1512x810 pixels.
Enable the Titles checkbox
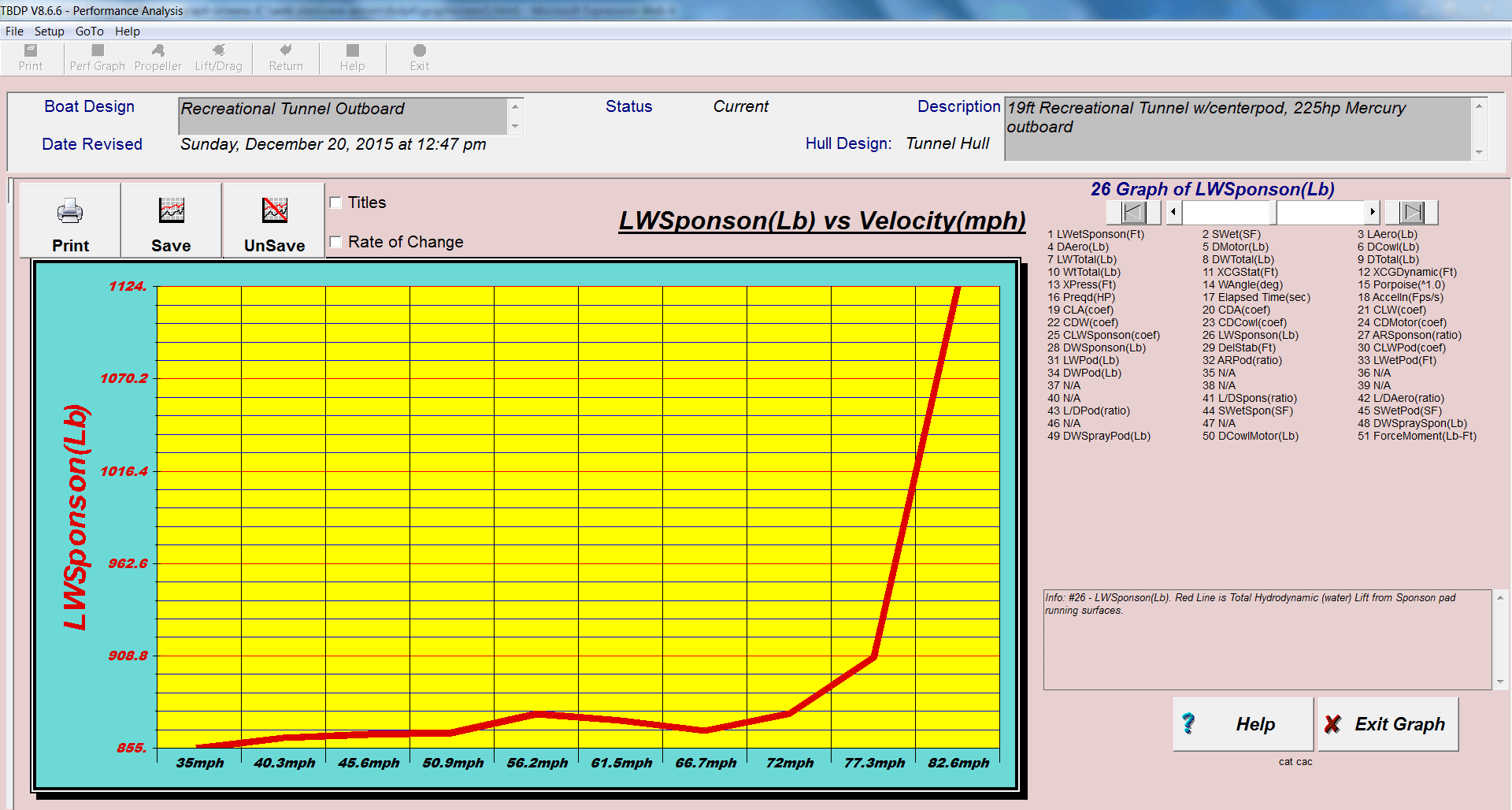point(335,202)
